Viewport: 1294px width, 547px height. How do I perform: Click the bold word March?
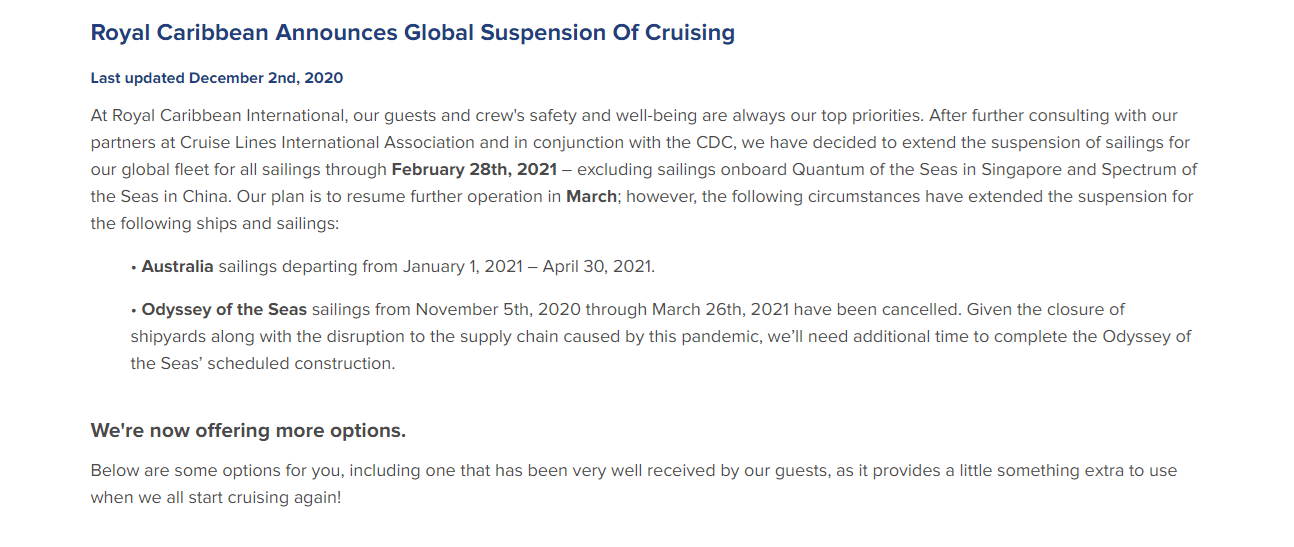591,196
